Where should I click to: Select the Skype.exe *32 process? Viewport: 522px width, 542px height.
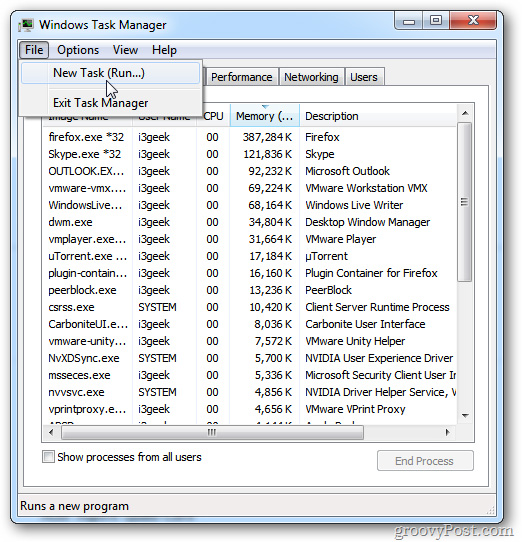tap(250, 154)
